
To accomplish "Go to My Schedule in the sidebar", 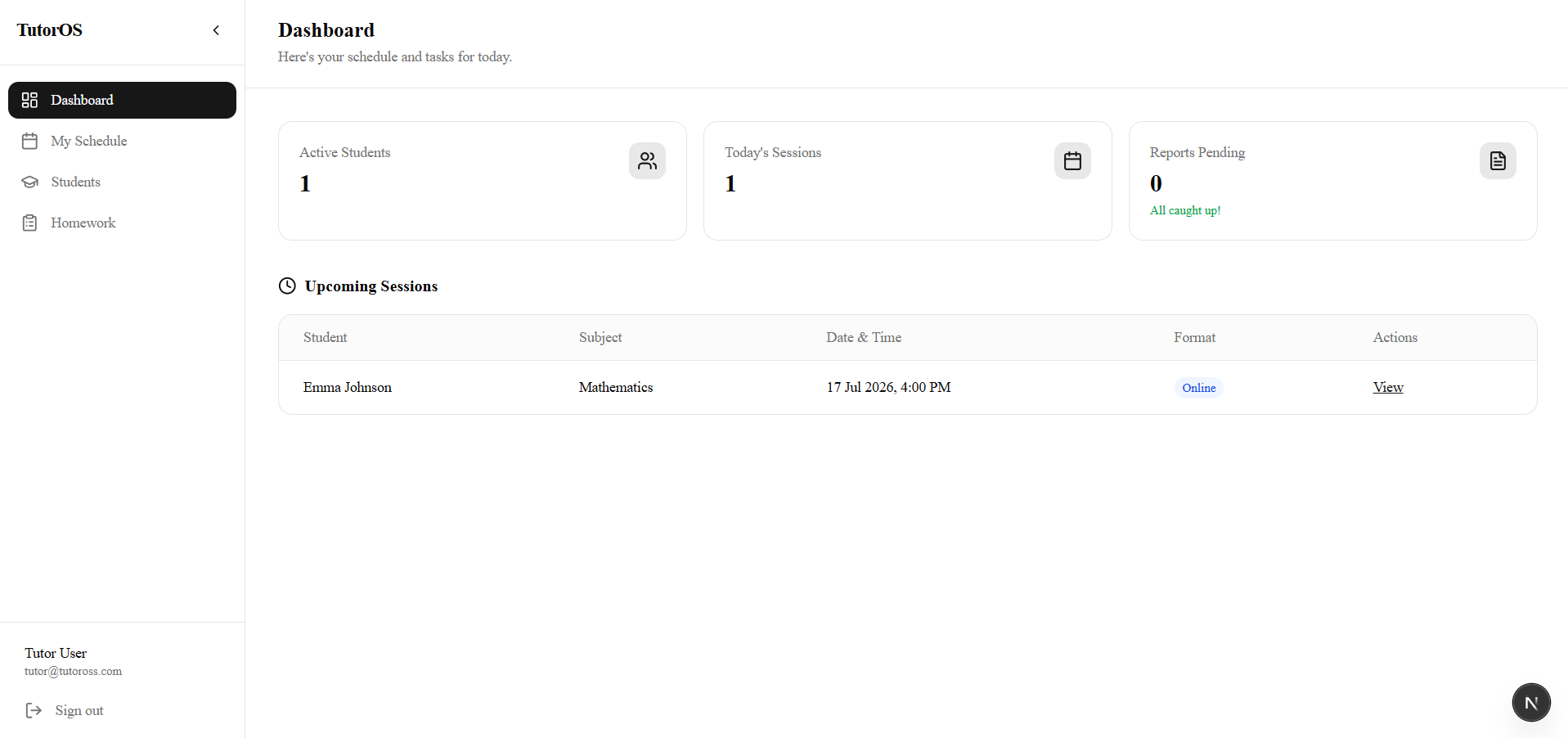I will [x=122, y=141].
